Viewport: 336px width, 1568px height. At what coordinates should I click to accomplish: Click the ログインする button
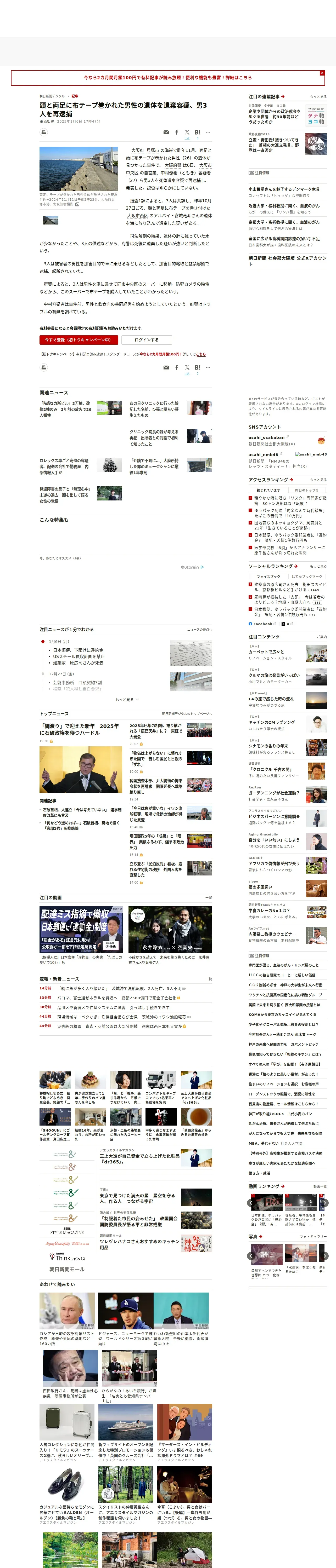146,340
